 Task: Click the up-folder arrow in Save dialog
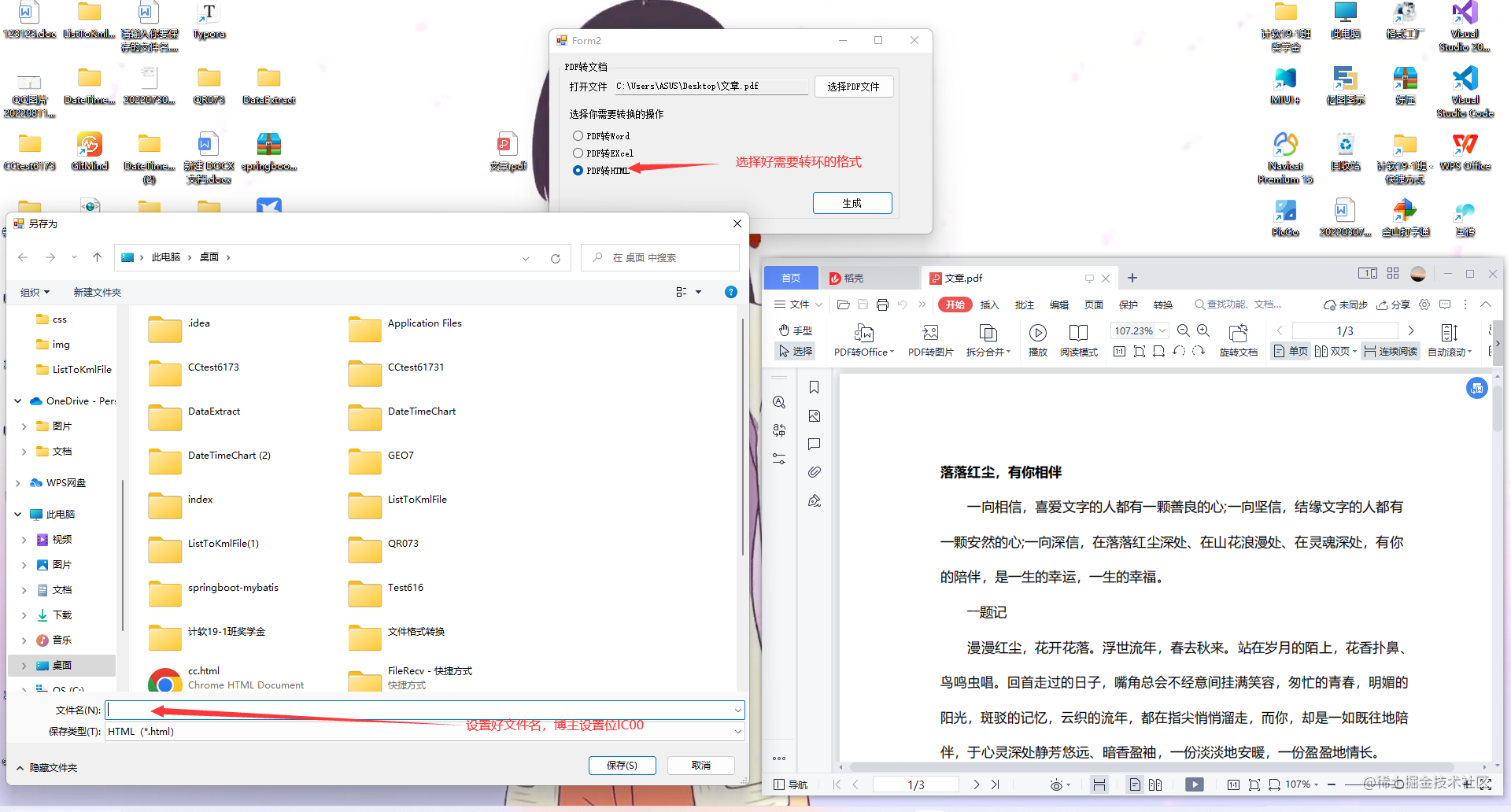97,257
